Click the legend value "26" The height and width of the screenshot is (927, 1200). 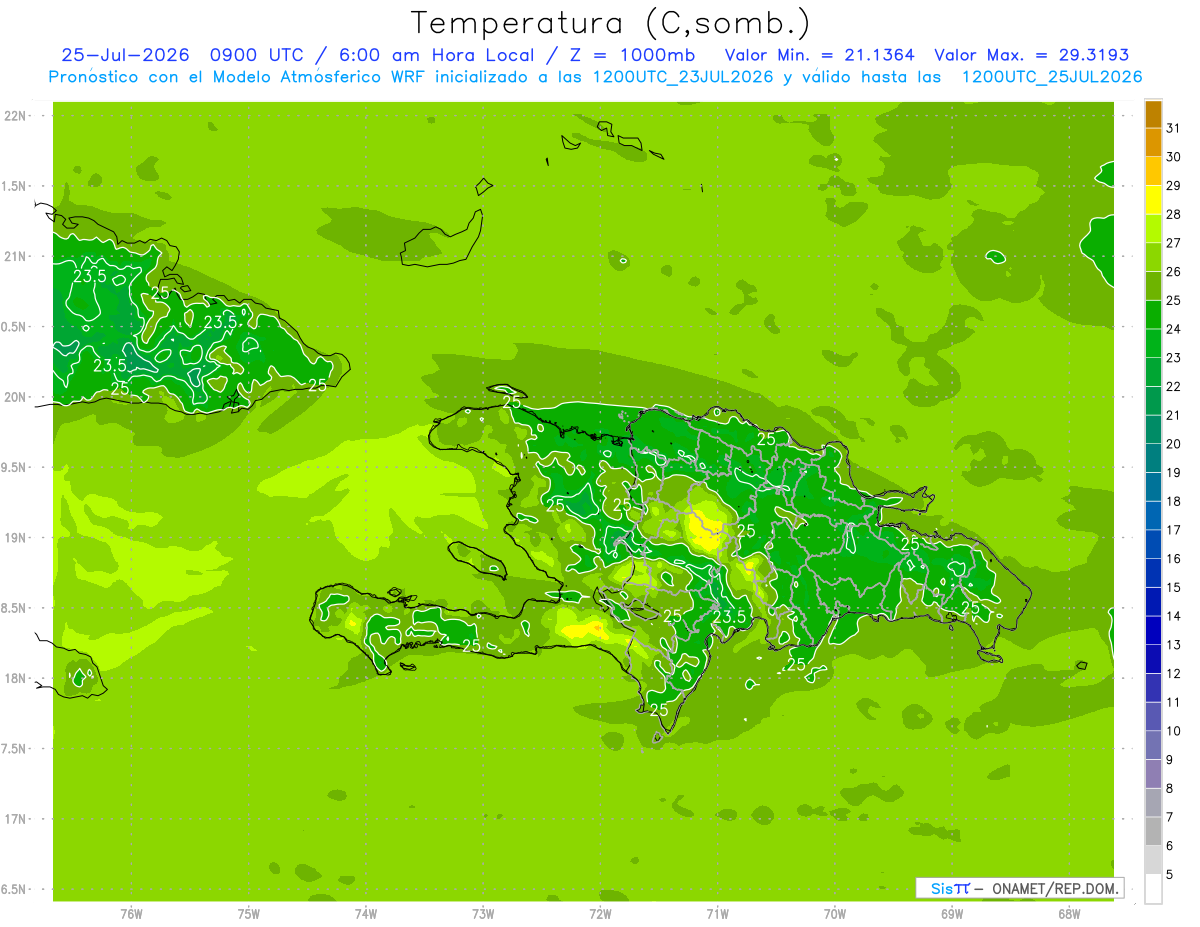(x=1173, y=272)
